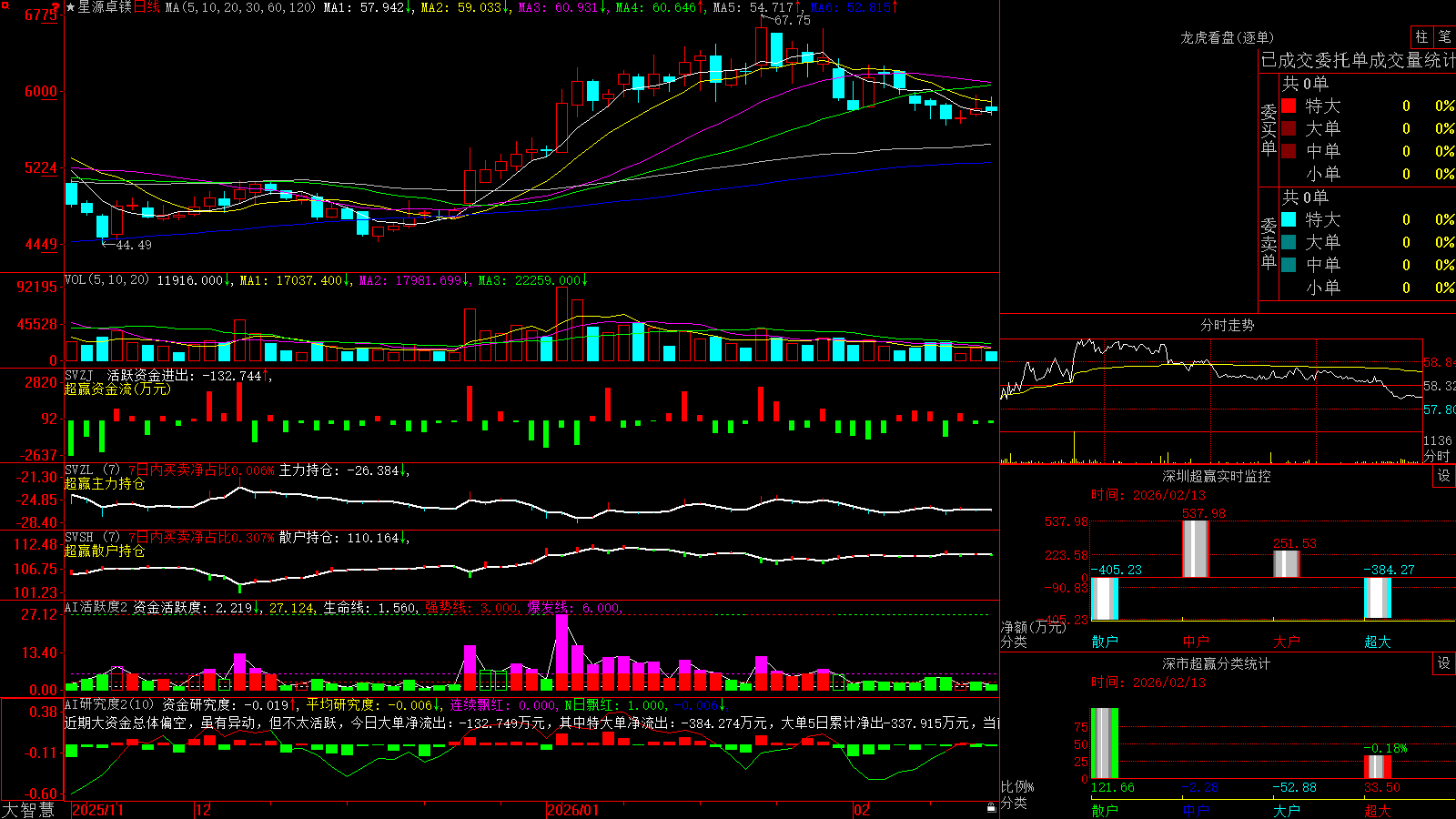Select the 02 month timeline marker
Screen dimensions: 1456x819
(862, 810)
